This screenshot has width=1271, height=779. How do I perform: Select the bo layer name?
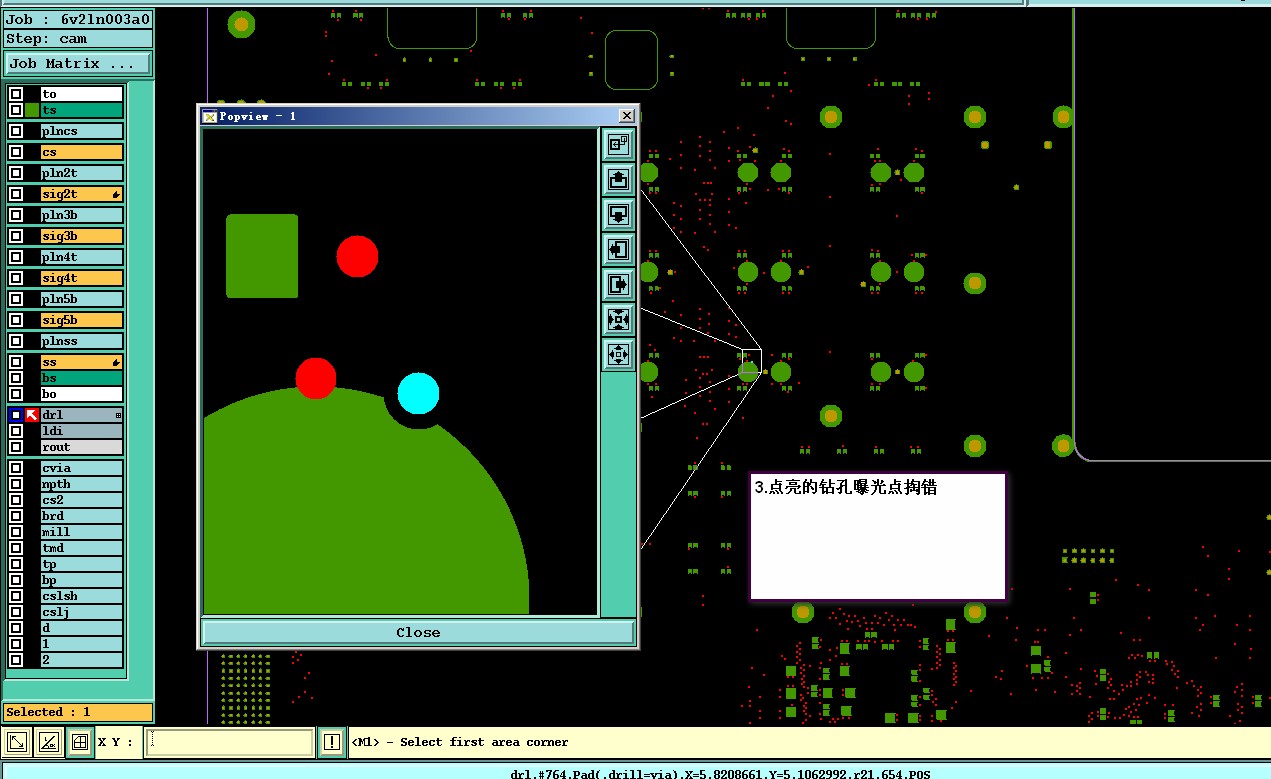(x=82, y=394)
